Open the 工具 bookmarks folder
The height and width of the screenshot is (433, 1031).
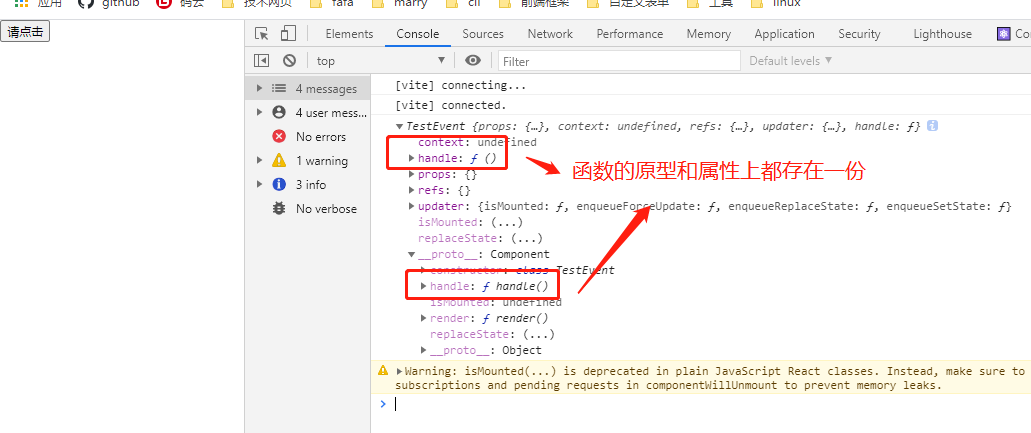pos(711,4)
